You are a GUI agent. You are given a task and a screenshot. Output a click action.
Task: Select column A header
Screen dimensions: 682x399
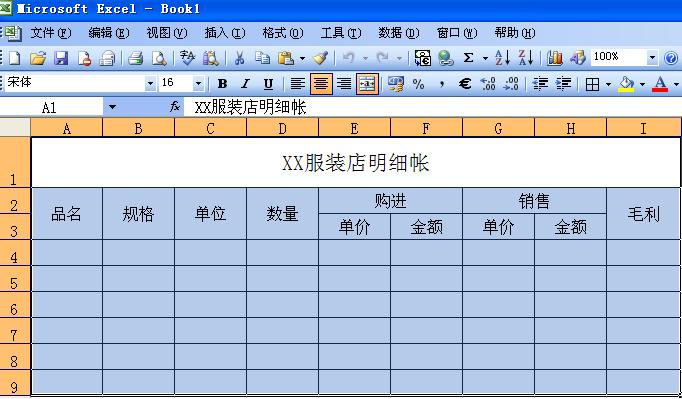coord(67,128)
